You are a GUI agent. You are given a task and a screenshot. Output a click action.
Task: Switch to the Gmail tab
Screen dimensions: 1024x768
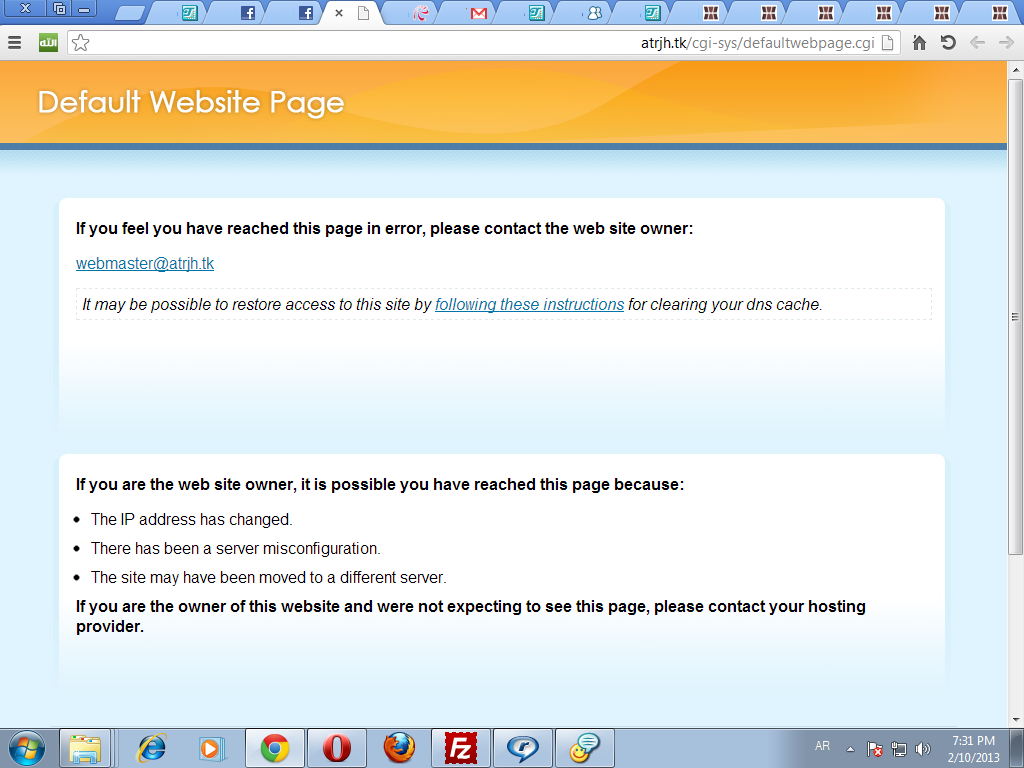[479, 12]
